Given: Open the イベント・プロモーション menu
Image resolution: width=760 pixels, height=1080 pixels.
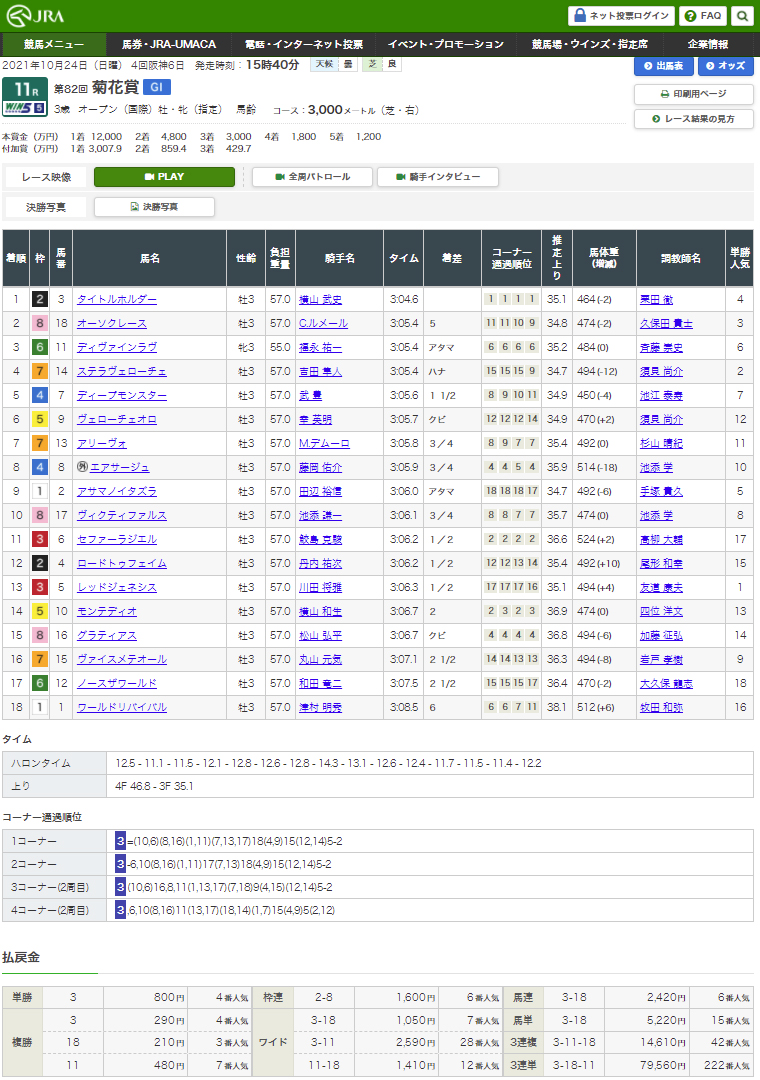Looking at the screenshot, I should 445,45.
